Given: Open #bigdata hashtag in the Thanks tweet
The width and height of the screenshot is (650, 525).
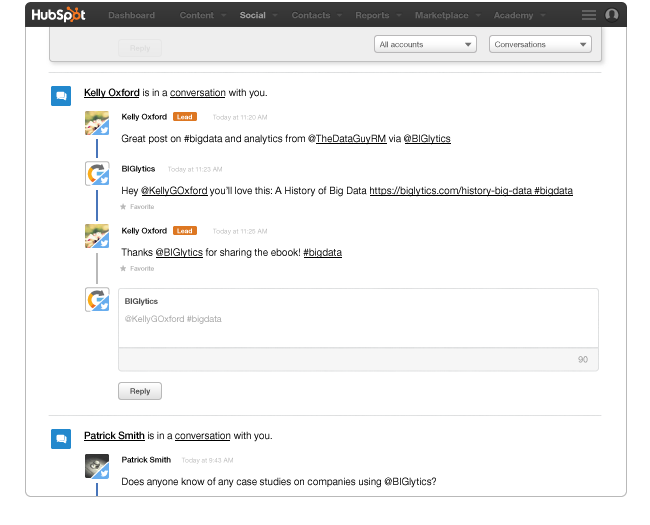Looking at the screenshot, I should pos(323,252).
